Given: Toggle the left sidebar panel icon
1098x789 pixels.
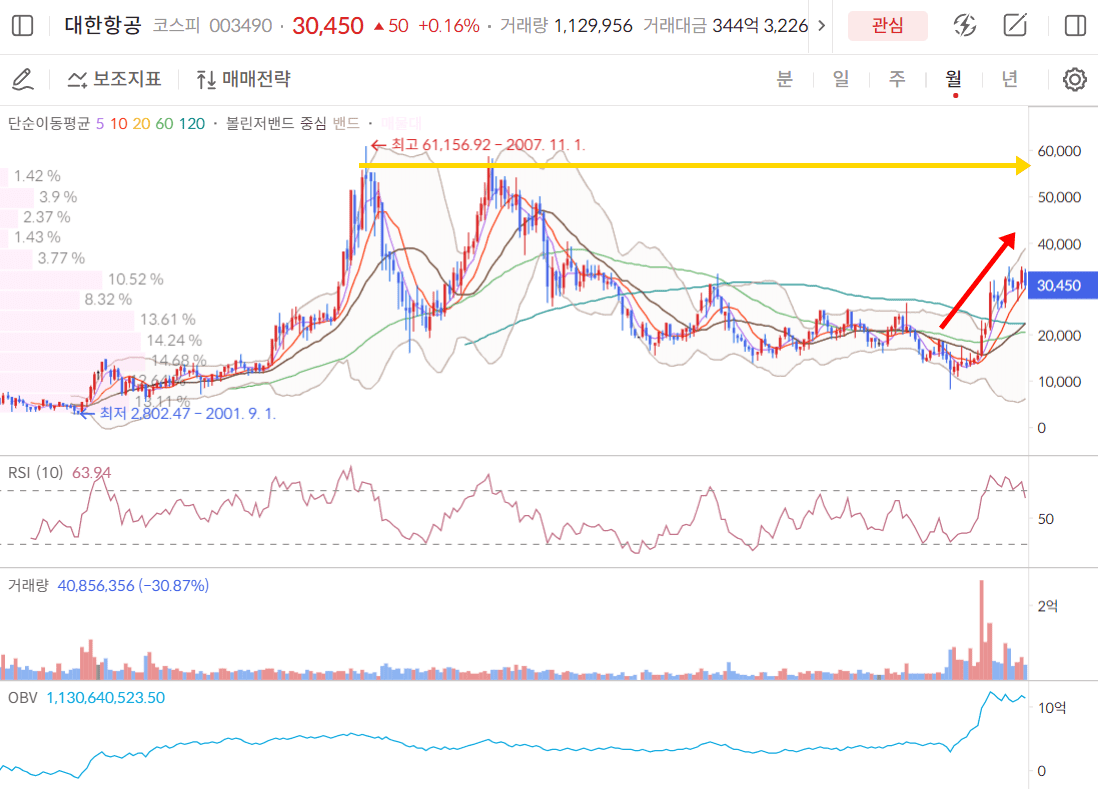Looking at the screenshot, I should click(x=22, y=26).
